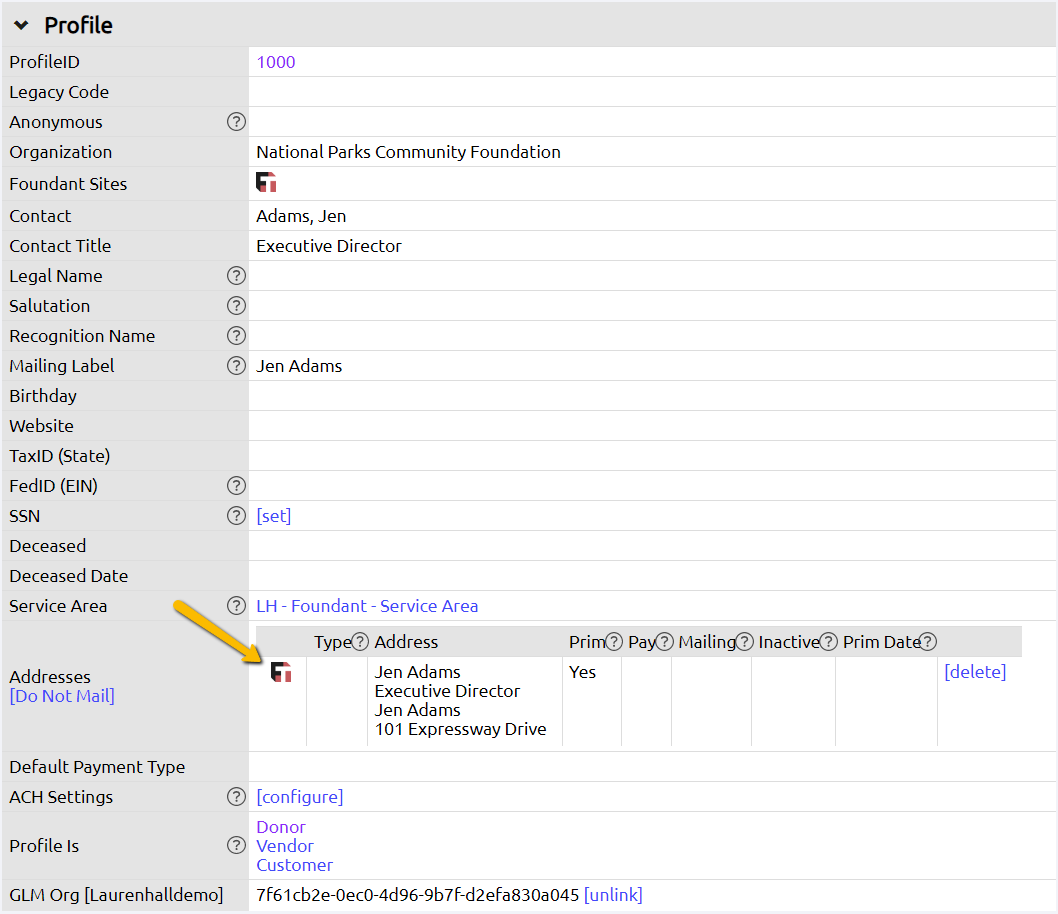Open the help icon next to Anonymous
The image size is (1058, 914).
(x=236, y=121)
